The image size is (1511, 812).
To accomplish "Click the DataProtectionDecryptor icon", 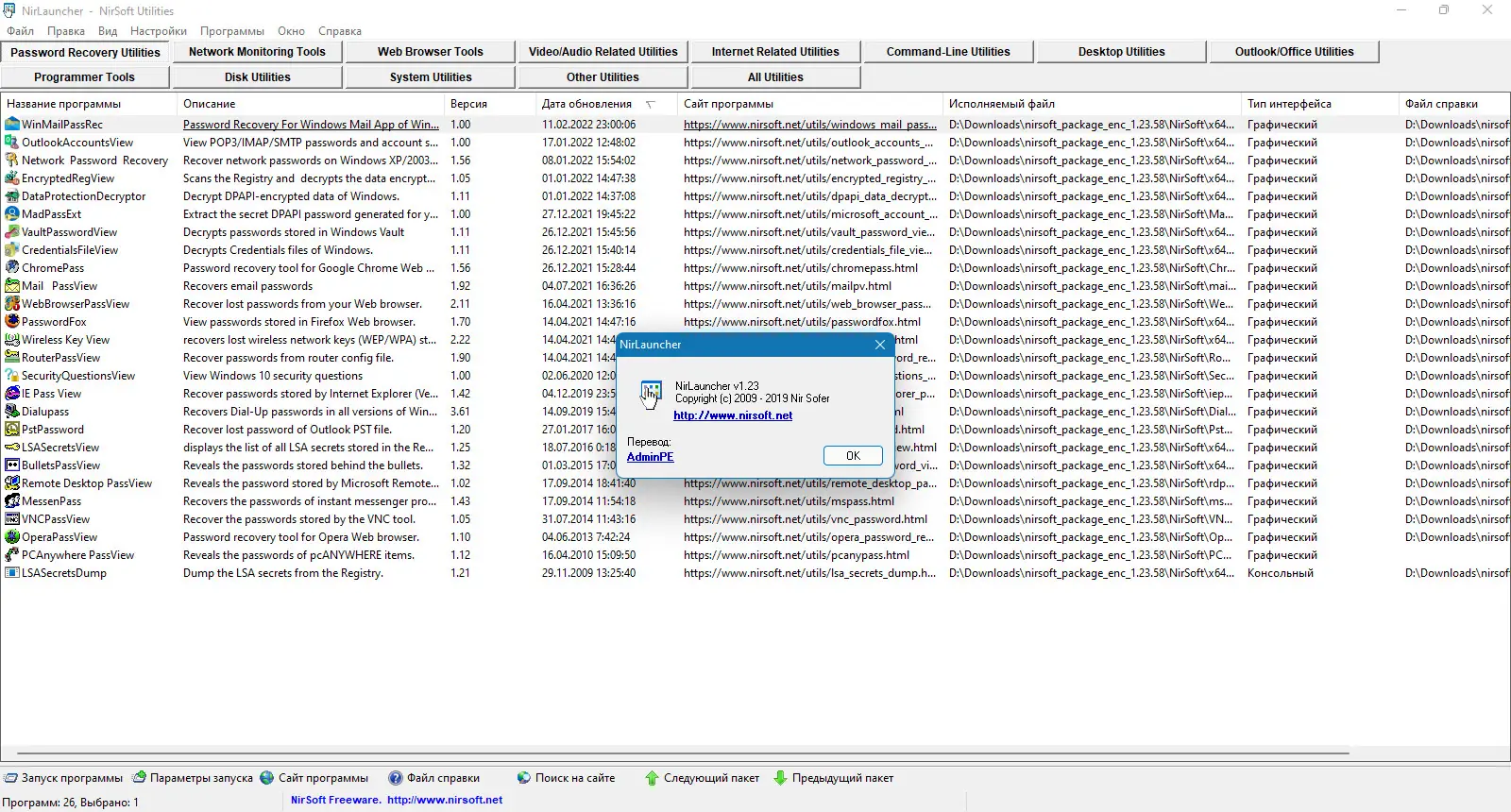I will tap(12, 196).
